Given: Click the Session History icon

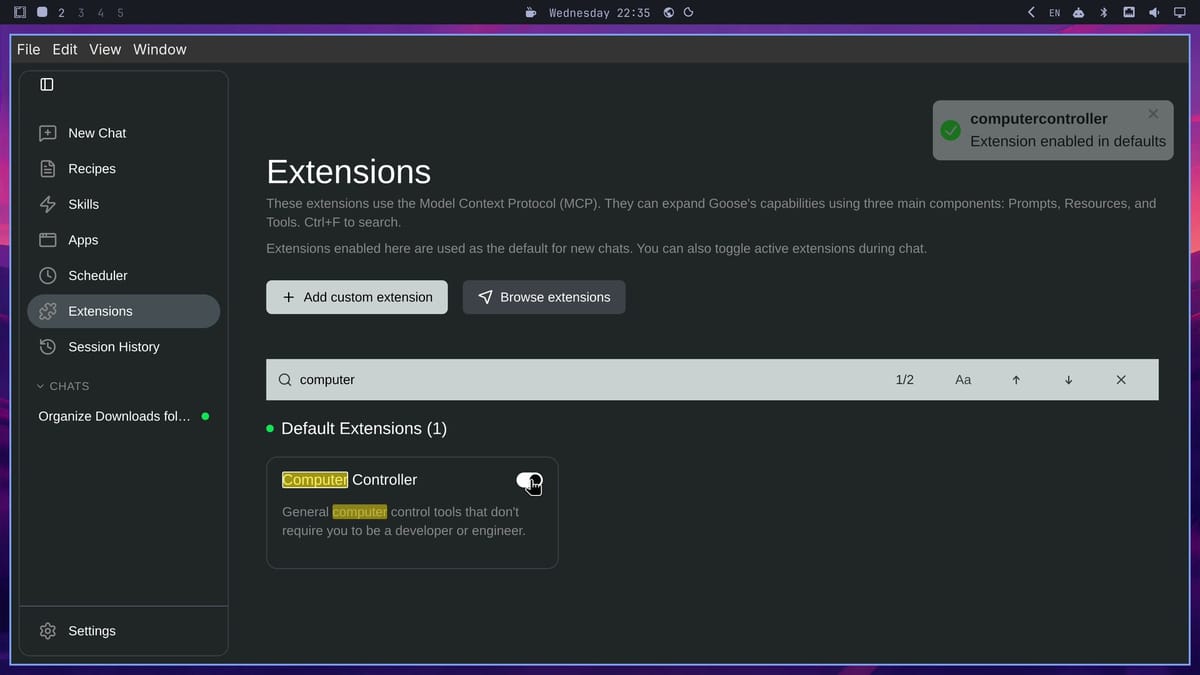Looking at the screenshot, I should 47,347.
